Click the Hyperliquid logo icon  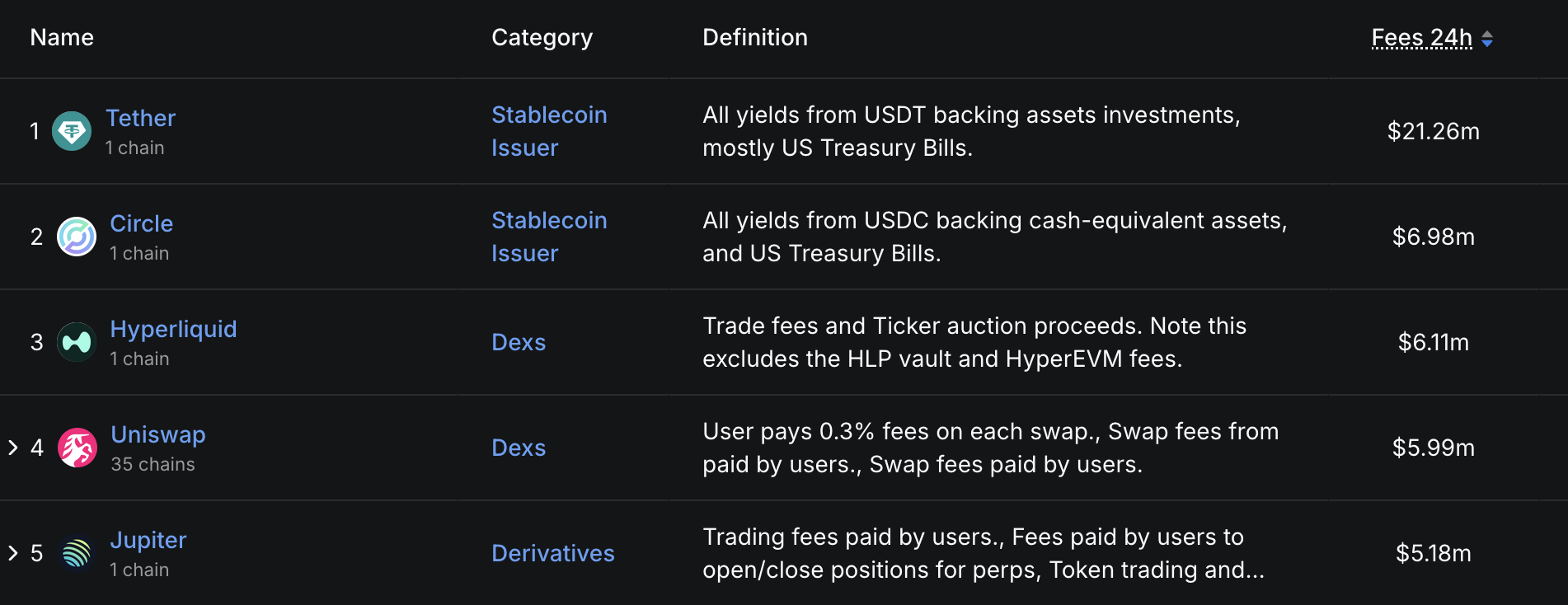pyautogui.click(x=77, y=342)
